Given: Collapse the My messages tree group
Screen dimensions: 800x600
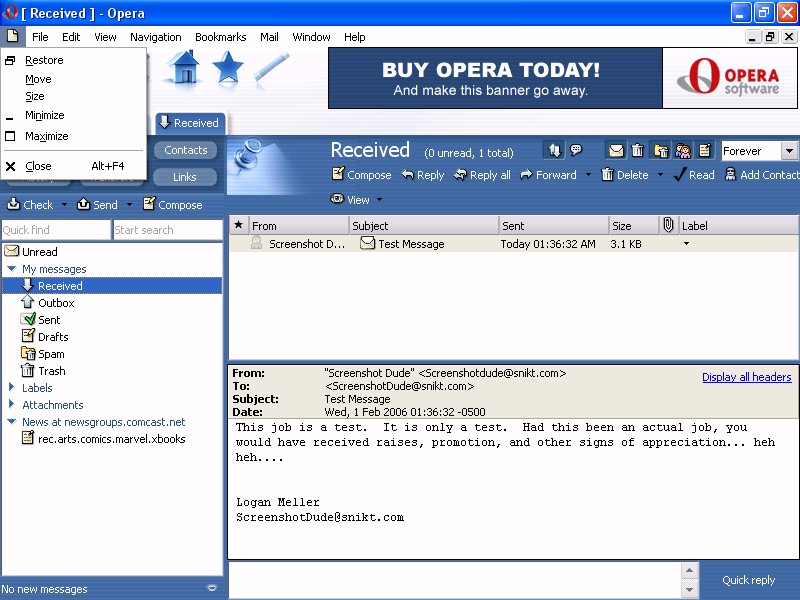Looking at the screenshot, I should [x=12, y=268].
